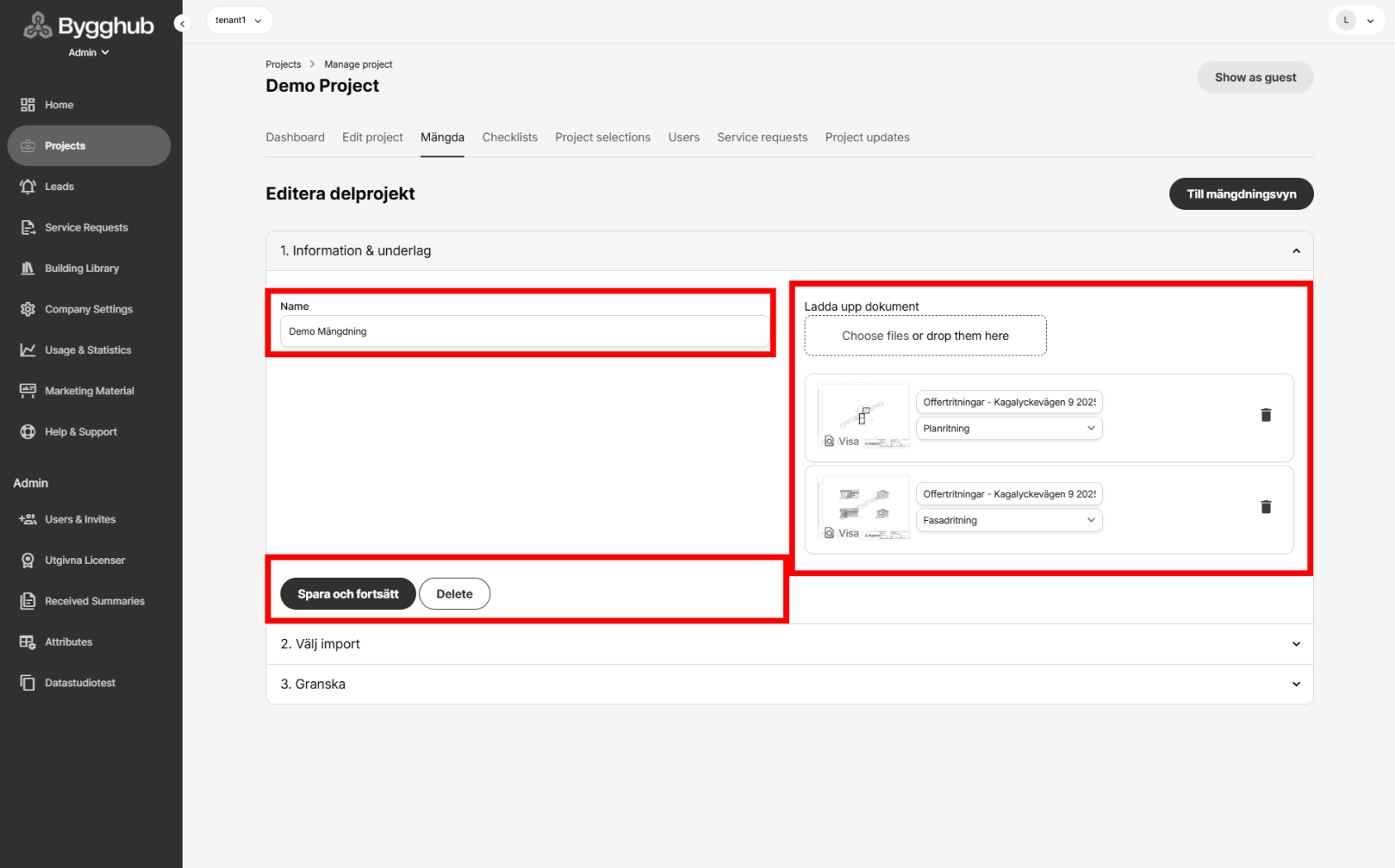Switch to the Checklists tab
Viewport: 1395px width, 868px height.
coord(509,137)
